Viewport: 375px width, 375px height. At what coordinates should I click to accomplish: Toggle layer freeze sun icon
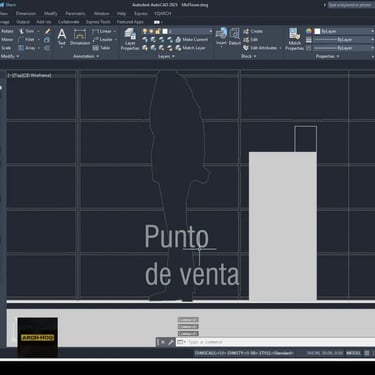(151, 31)
